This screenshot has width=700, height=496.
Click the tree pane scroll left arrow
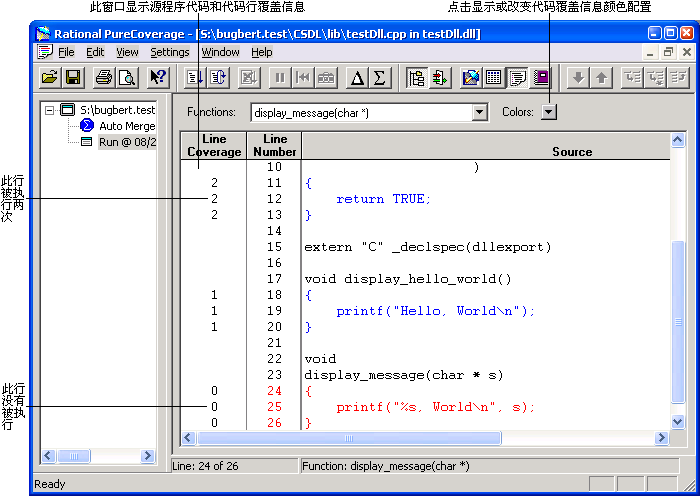coord(48,456)
